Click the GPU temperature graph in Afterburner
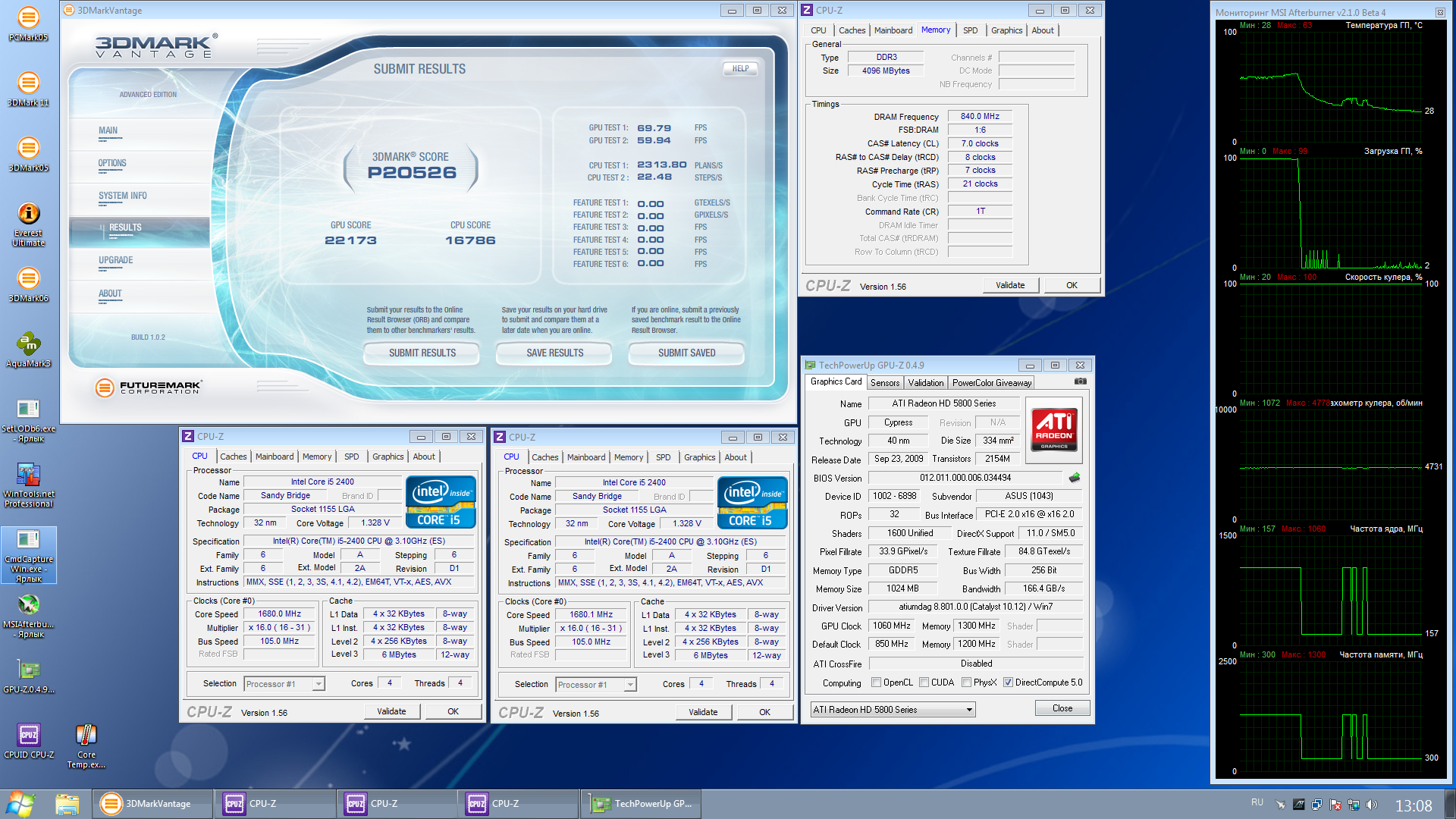The image size is (1456, 819). (x=1329, y=86)
